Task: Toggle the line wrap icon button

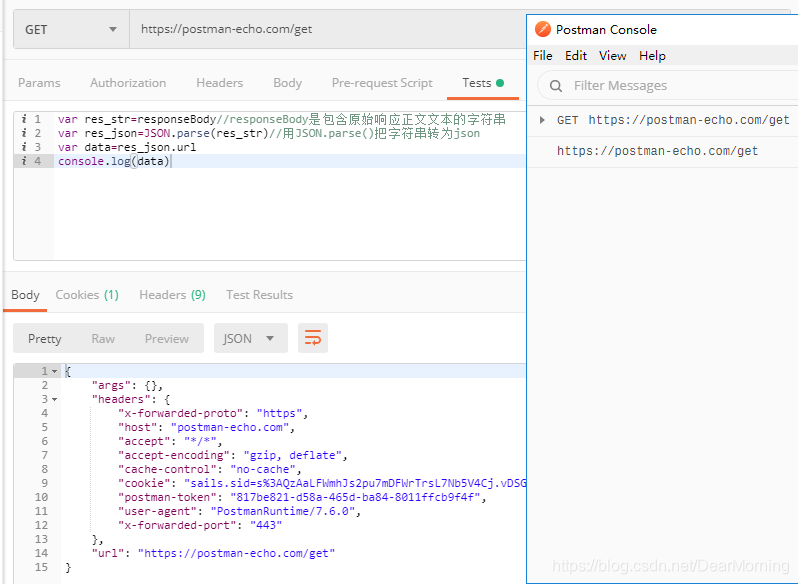Action: [312, 338]
